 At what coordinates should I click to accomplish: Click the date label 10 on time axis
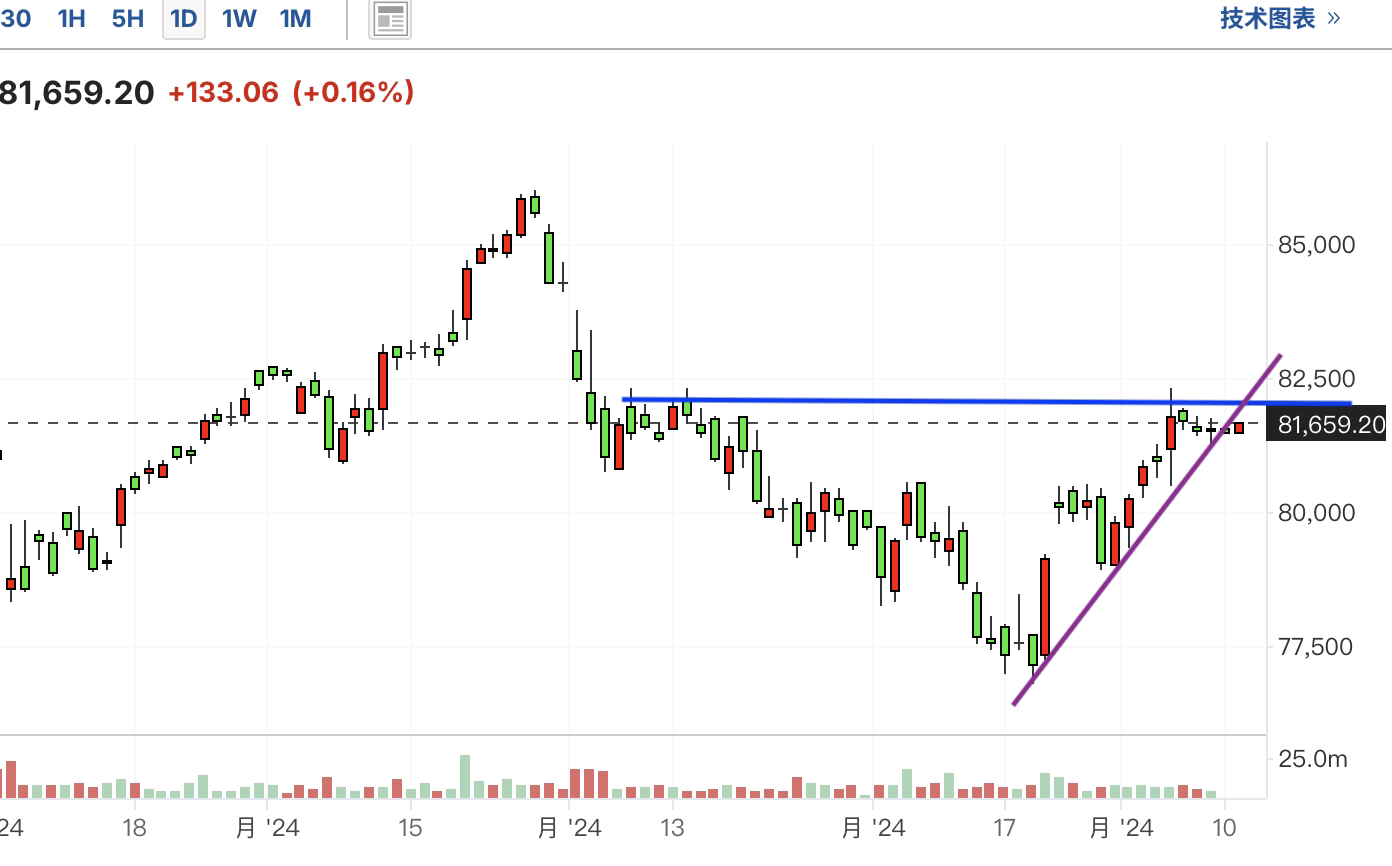[1225, 828]
